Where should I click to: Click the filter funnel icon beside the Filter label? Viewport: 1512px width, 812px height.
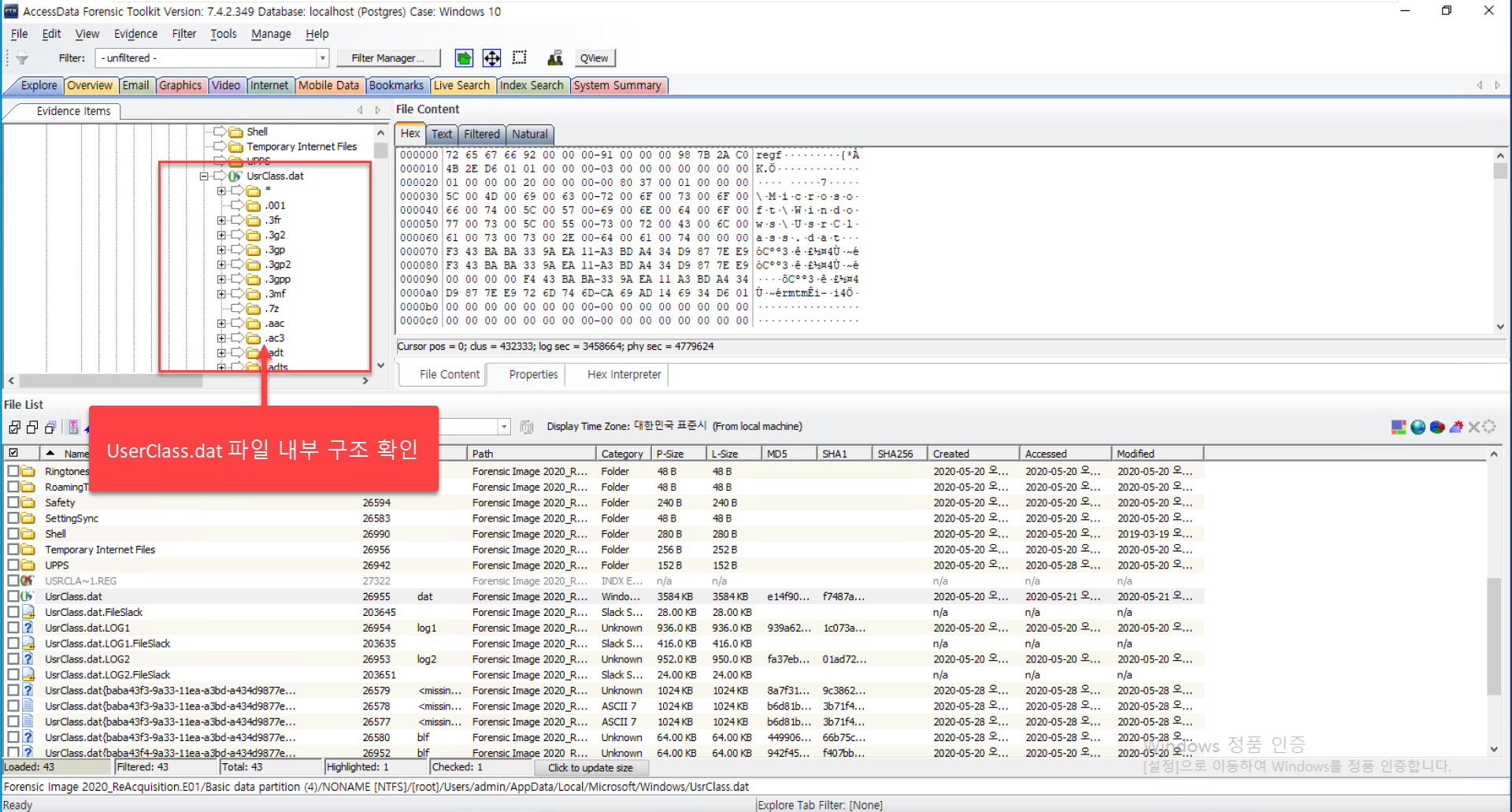tap(22, 58)
